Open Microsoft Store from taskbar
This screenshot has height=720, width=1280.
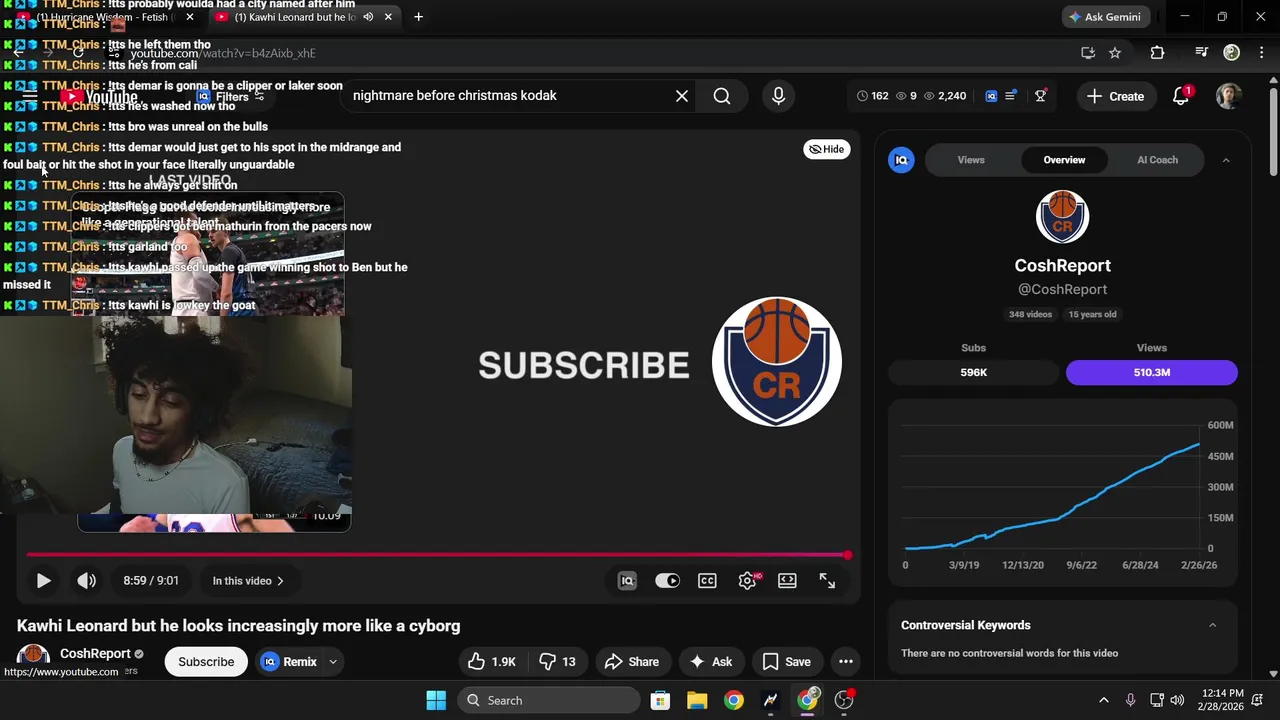tap(660, 700)
